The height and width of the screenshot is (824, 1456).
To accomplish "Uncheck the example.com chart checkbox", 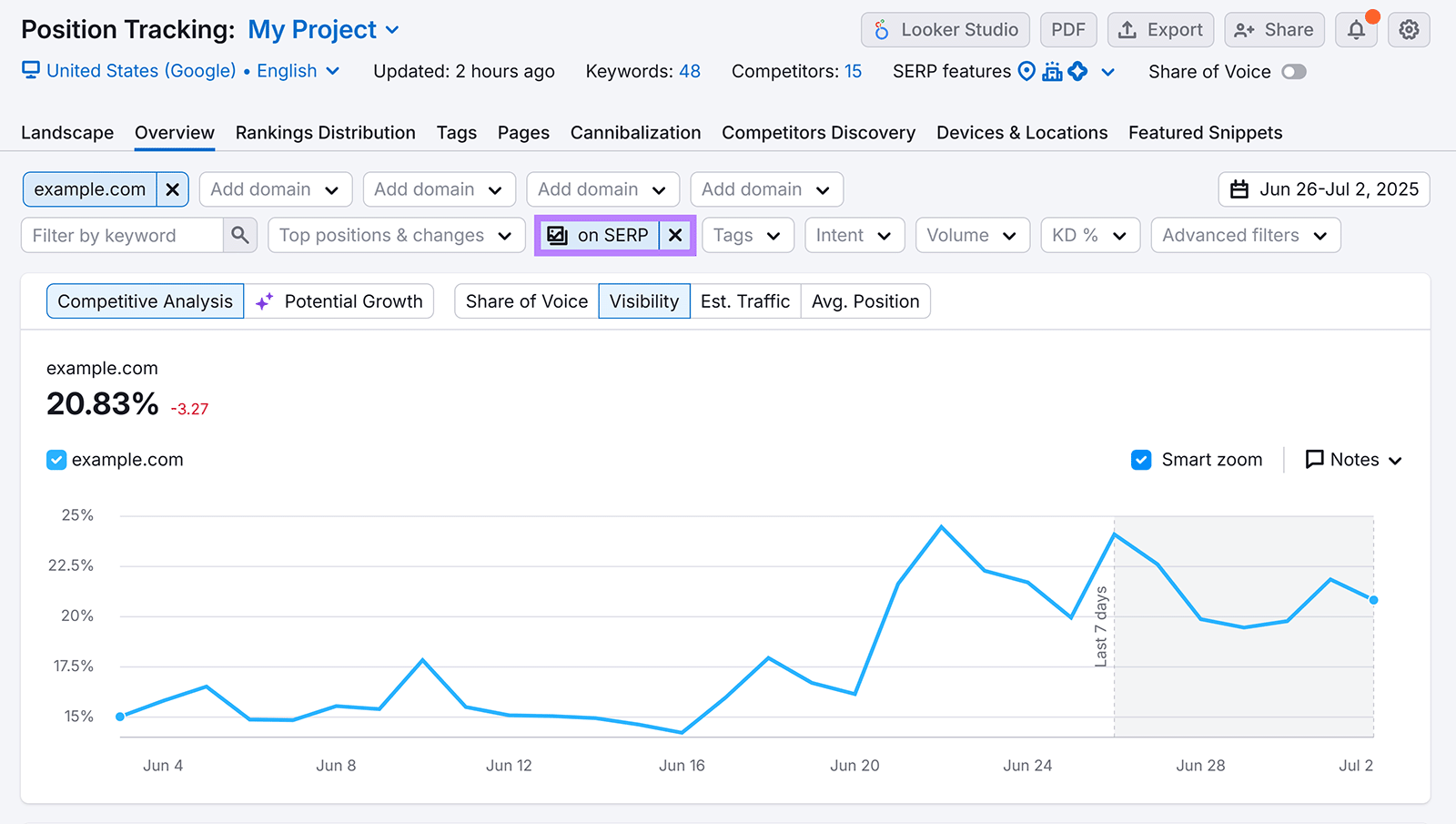I will click(x=56, y=460).
